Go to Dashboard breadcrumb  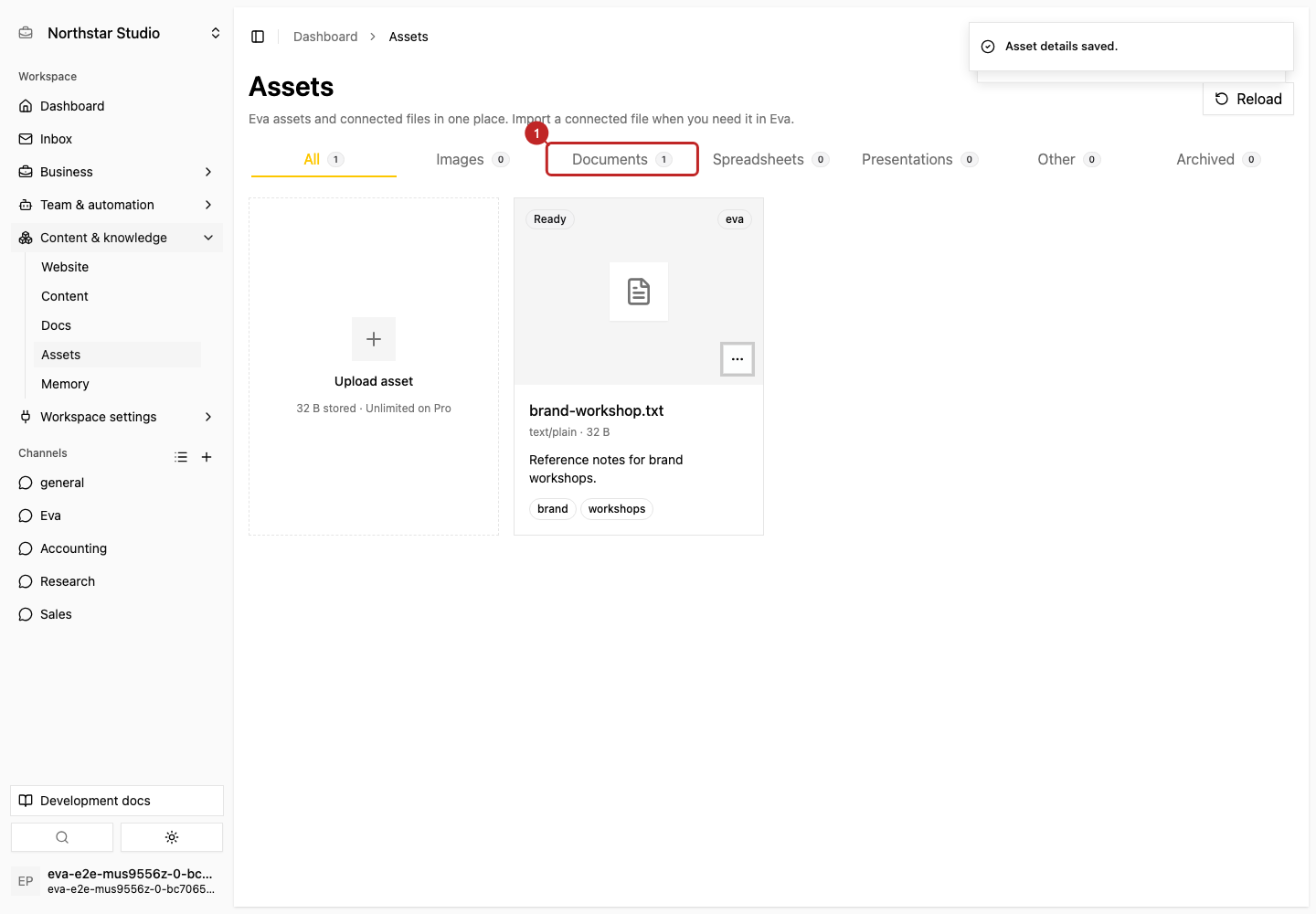pyautogui.click(x=325, y=37)
